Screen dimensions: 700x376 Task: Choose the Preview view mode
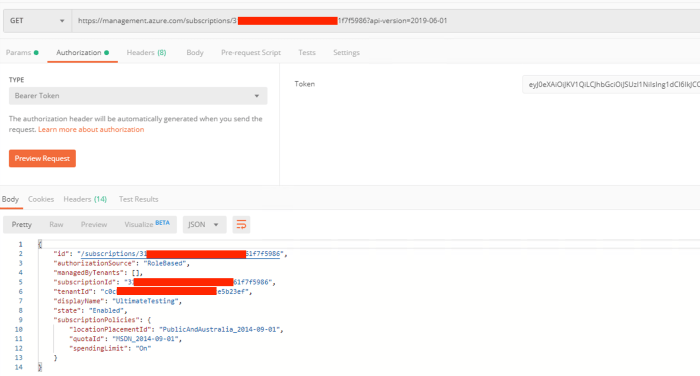(x=94, y=225)
